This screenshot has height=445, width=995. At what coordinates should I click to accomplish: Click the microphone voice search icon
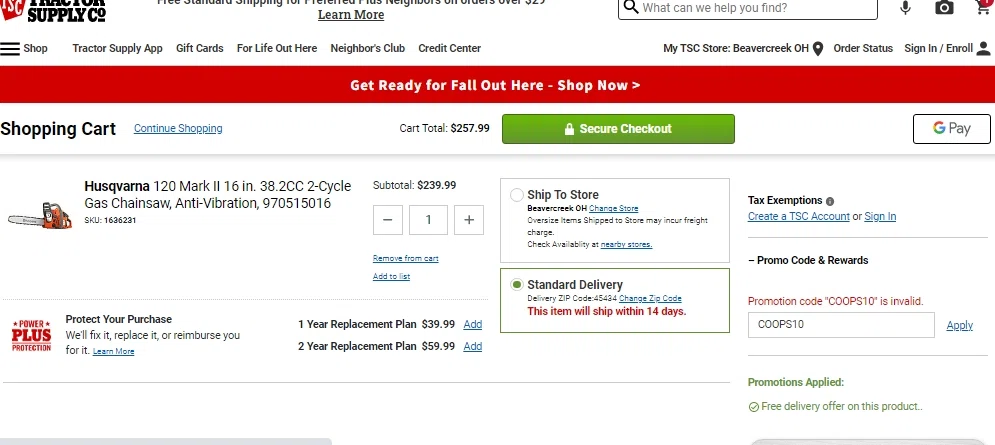click(x=905, y=8)
